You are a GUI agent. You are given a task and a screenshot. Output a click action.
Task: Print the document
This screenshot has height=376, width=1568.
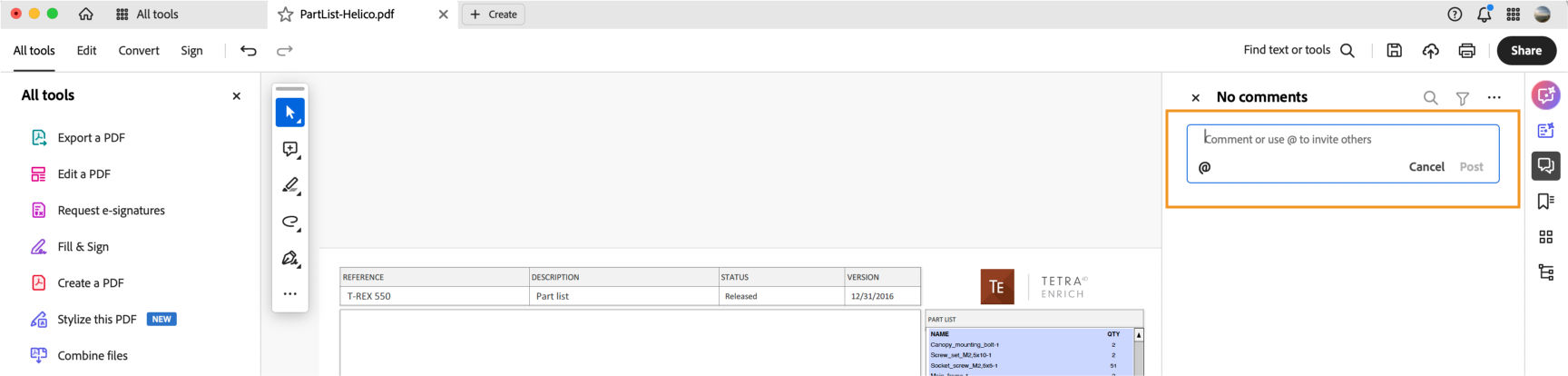coord(1466,51)
